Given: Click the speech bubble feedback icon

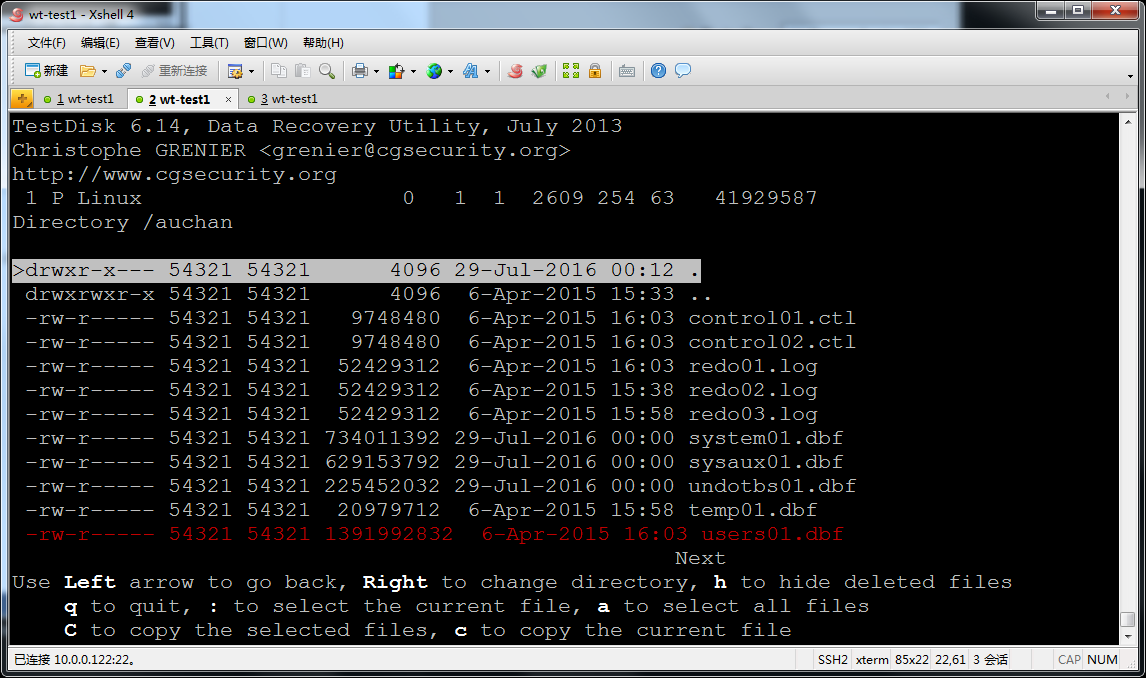Looking at the screenshot, I should (683, 71).
